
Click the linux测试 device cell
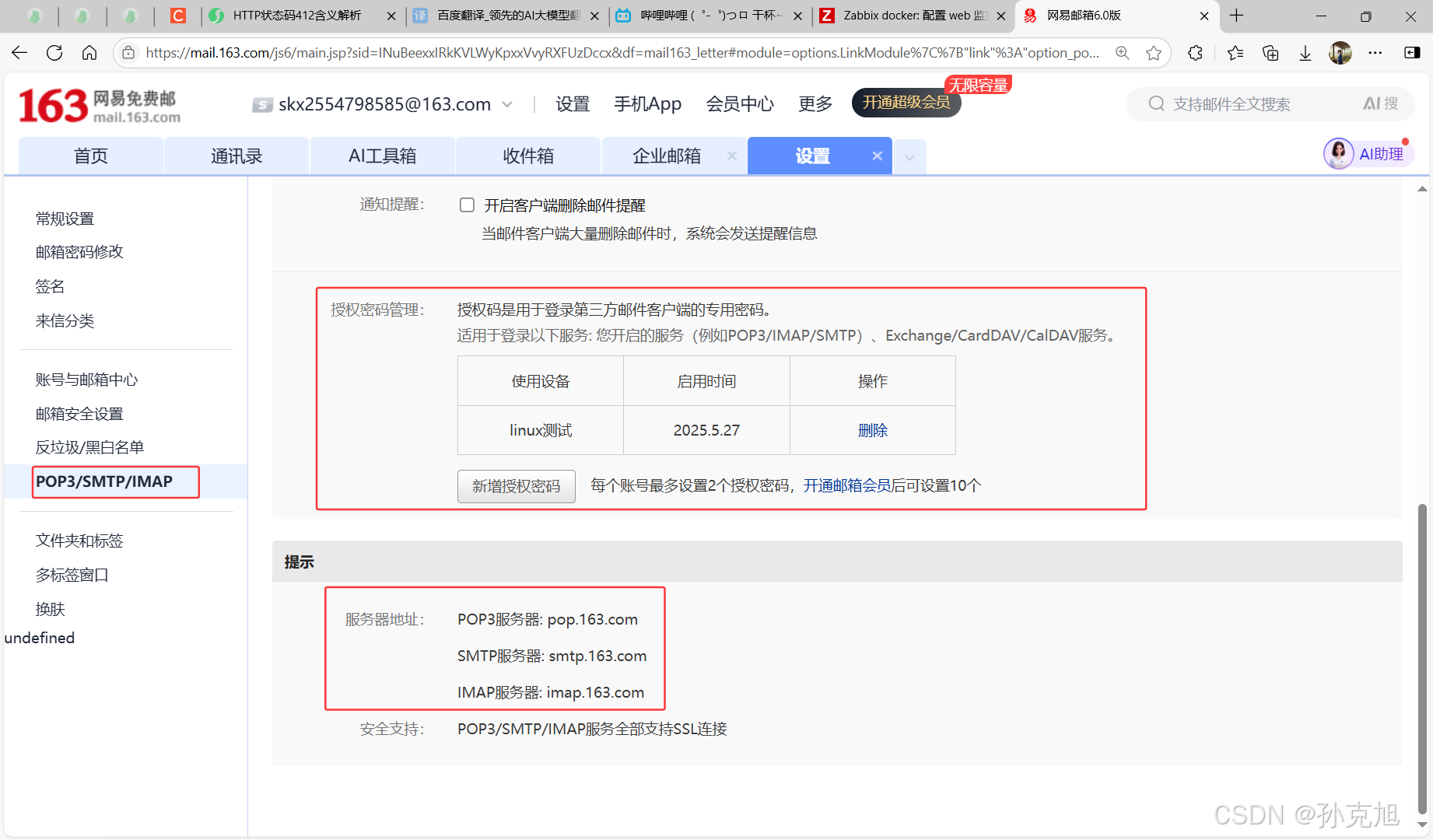(541, 430)
